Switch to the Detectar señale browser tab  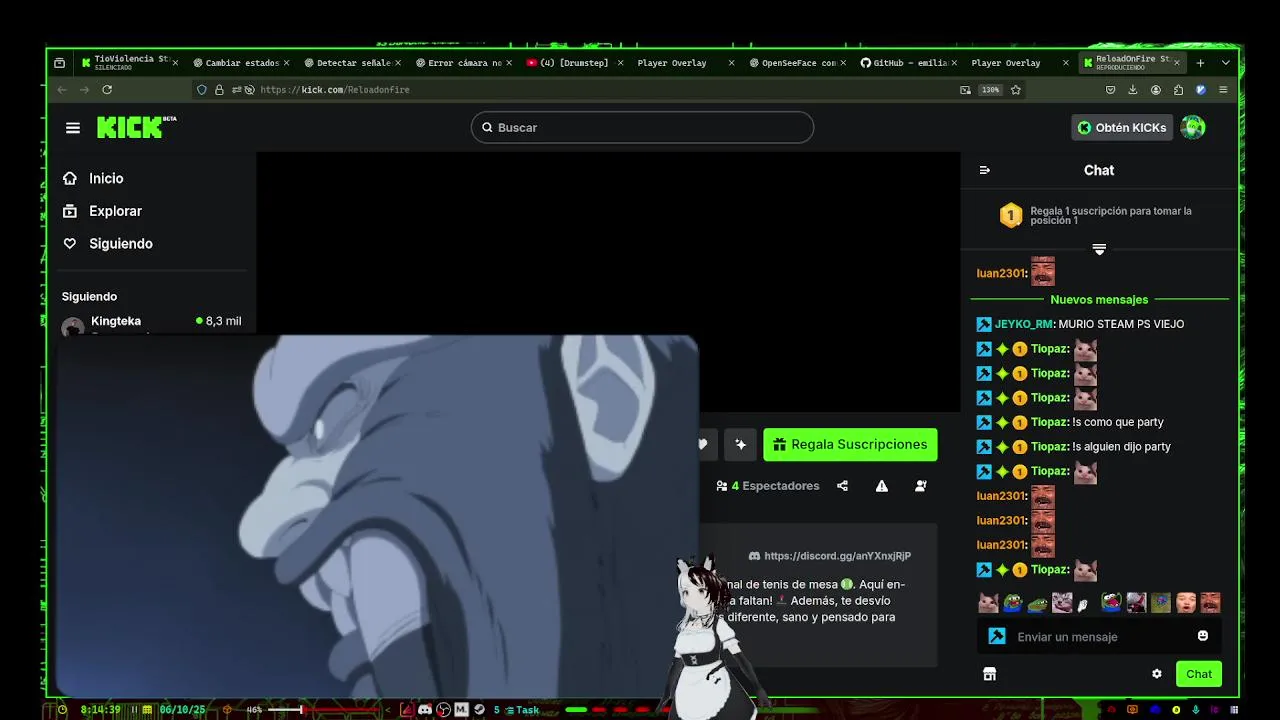[352, 62]
